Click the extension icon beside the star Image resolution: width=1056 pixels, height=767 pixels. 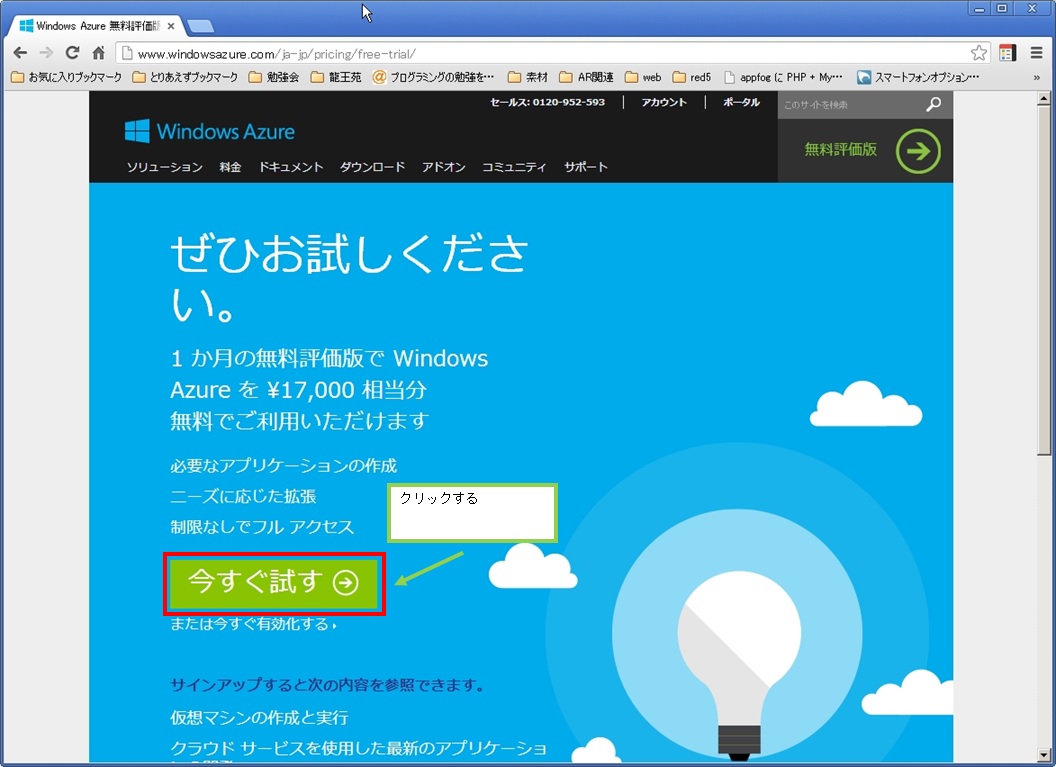click(x=1008, y=53)
